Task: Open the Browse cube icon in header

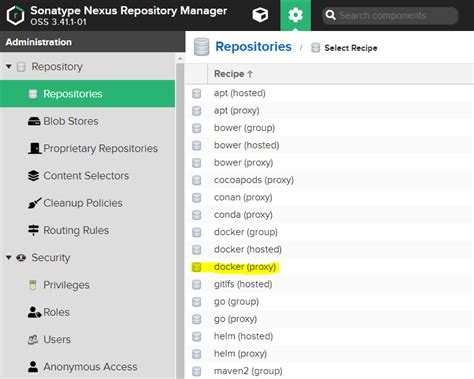Action: (x=260, y=15)
